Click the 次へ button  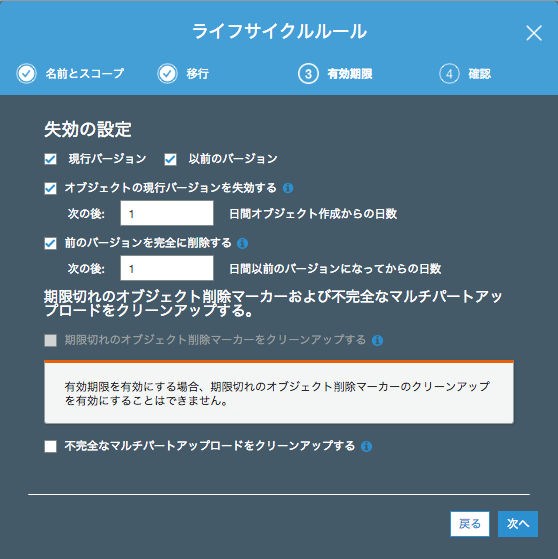click(x=518, y=524)
